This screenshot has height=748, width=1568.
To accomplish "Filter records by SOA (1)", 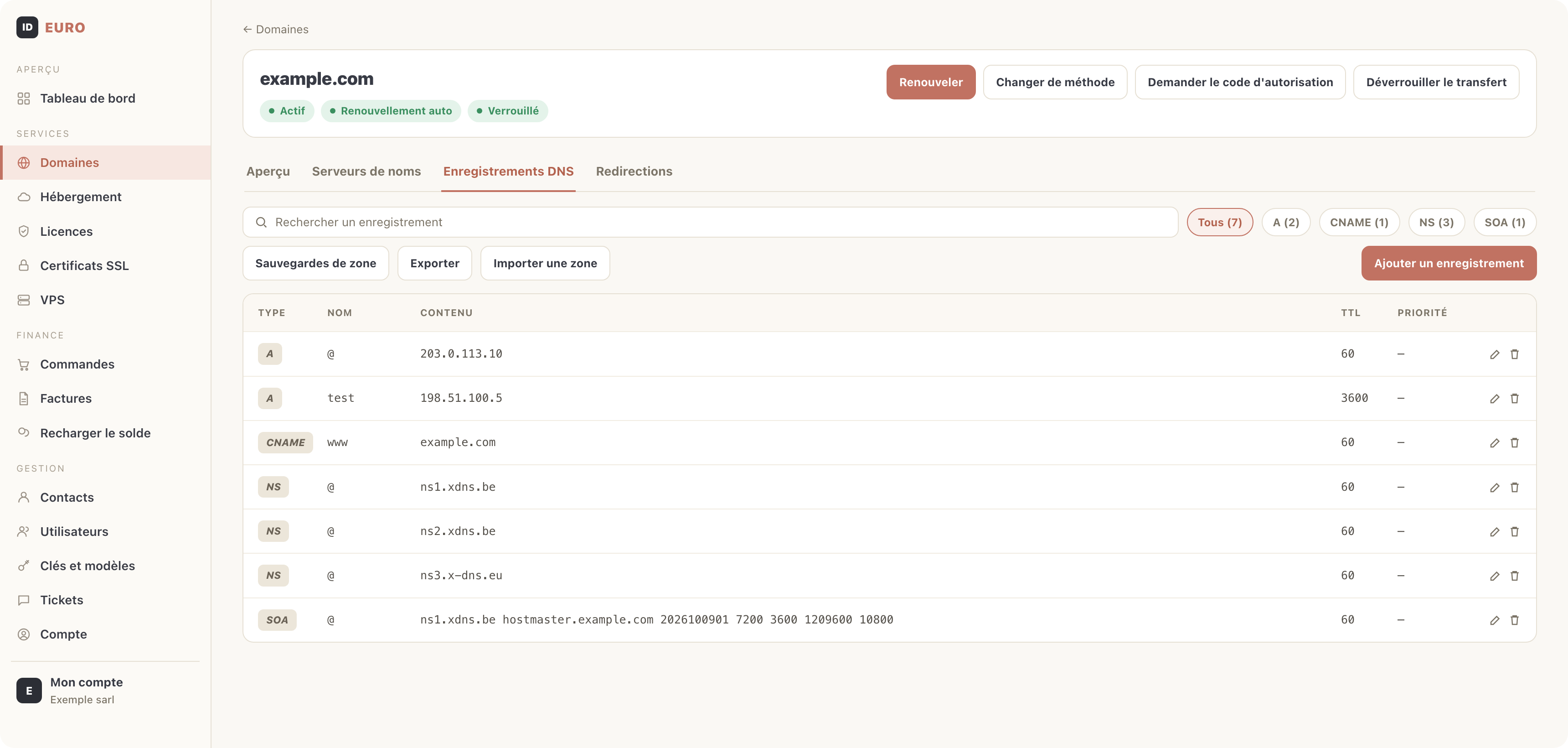I will tap(1504, 222).
